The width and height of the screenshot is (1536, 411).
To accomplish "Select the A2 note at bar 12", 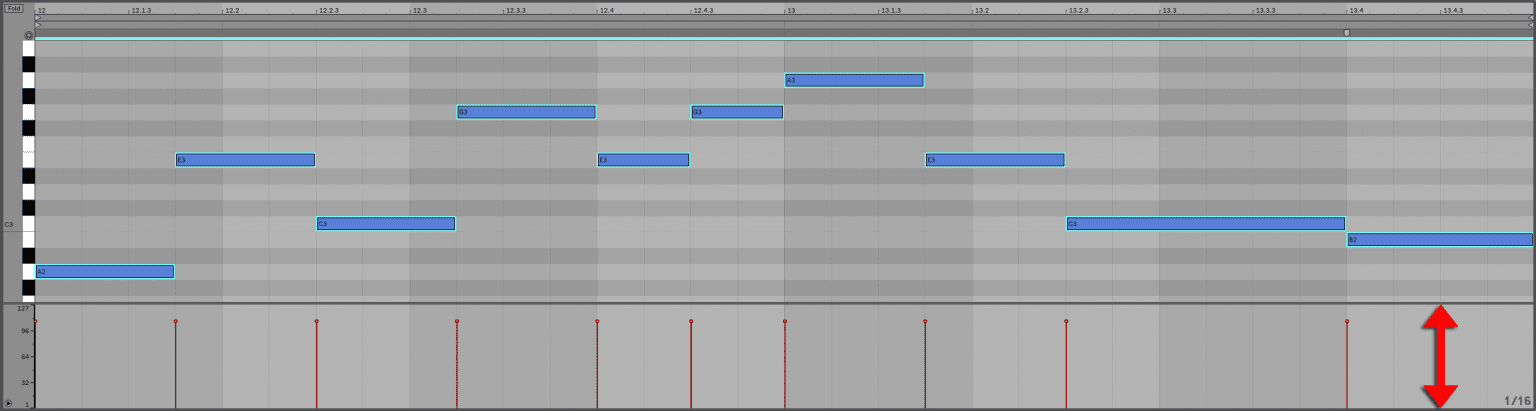I will 105,271.
